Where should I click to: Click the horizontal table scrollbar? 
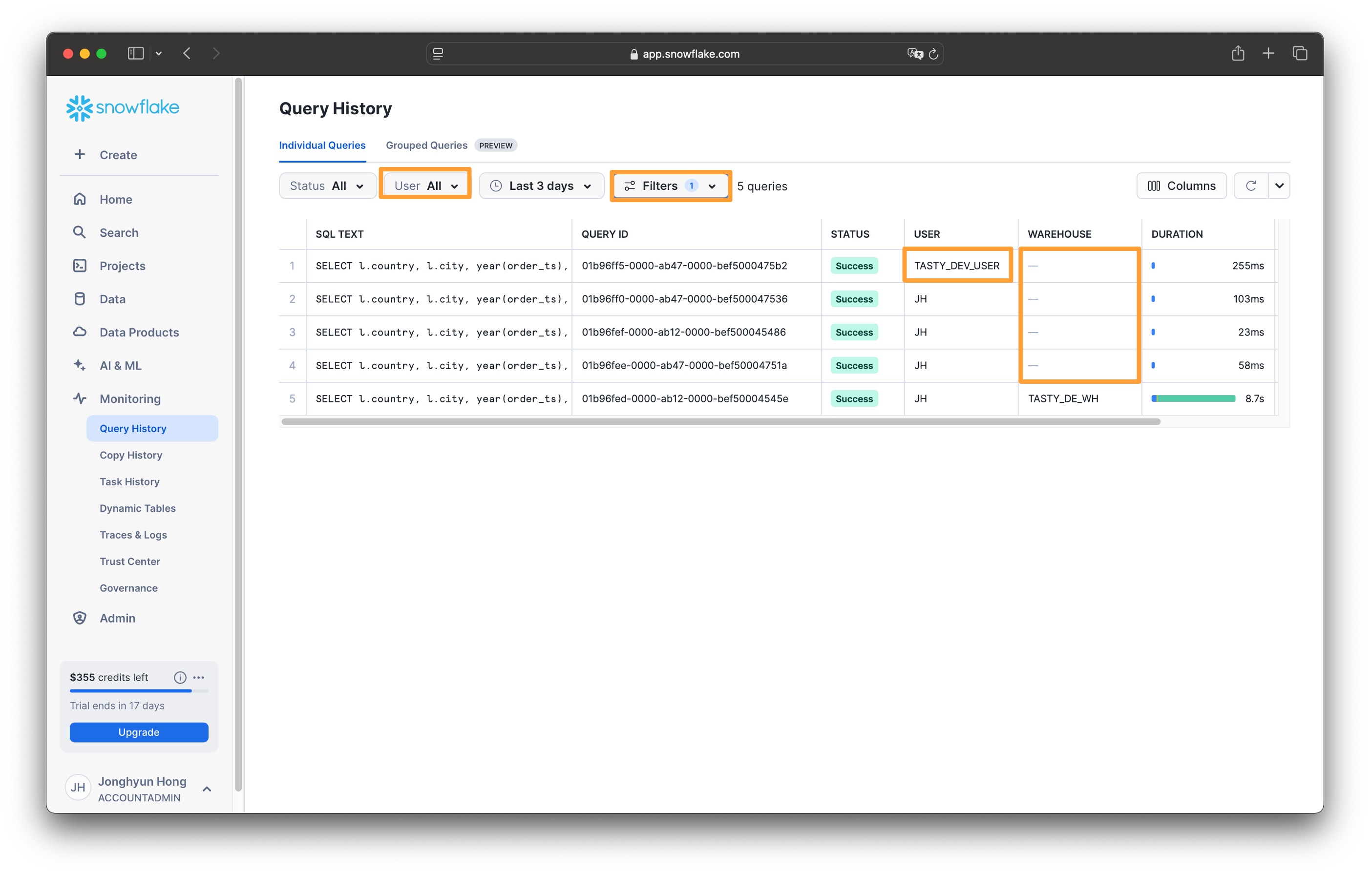(720, 421)
